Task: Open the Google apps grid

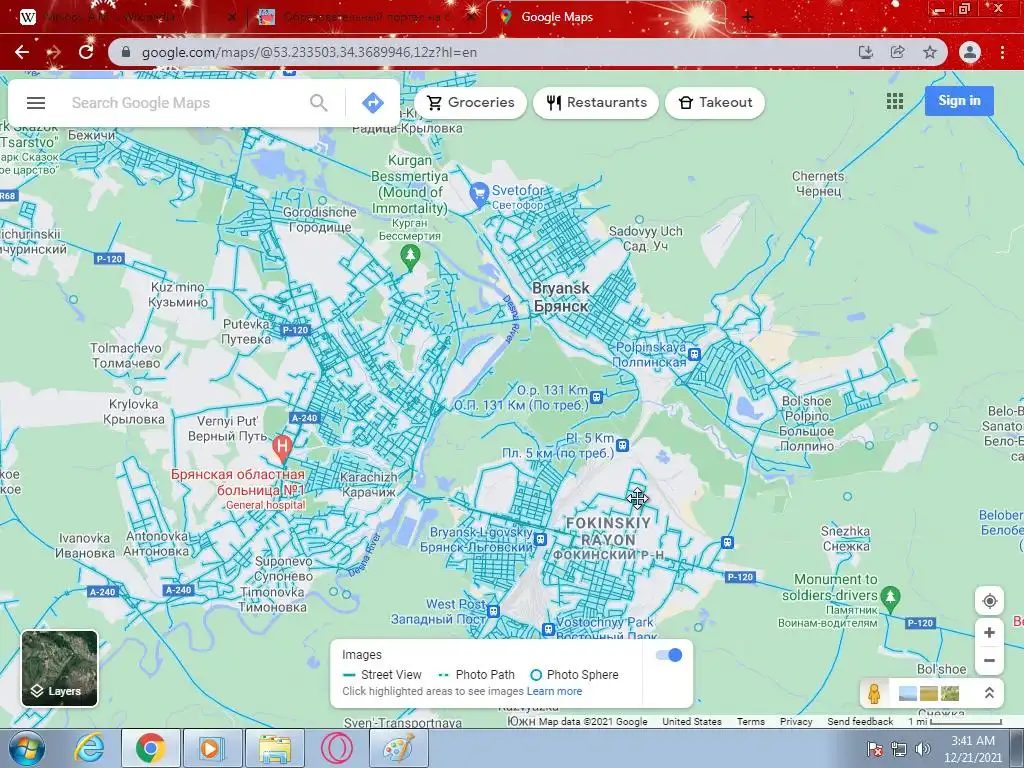Action: pyautogui.click(x=895, y=101)
